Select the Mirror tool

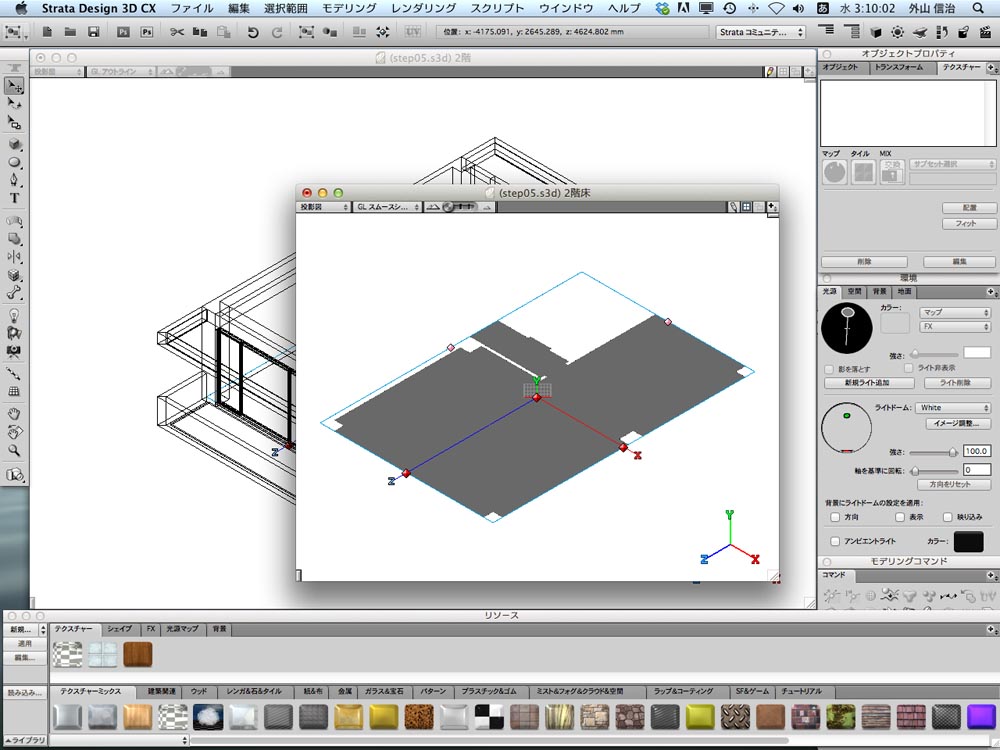[14, 256]
